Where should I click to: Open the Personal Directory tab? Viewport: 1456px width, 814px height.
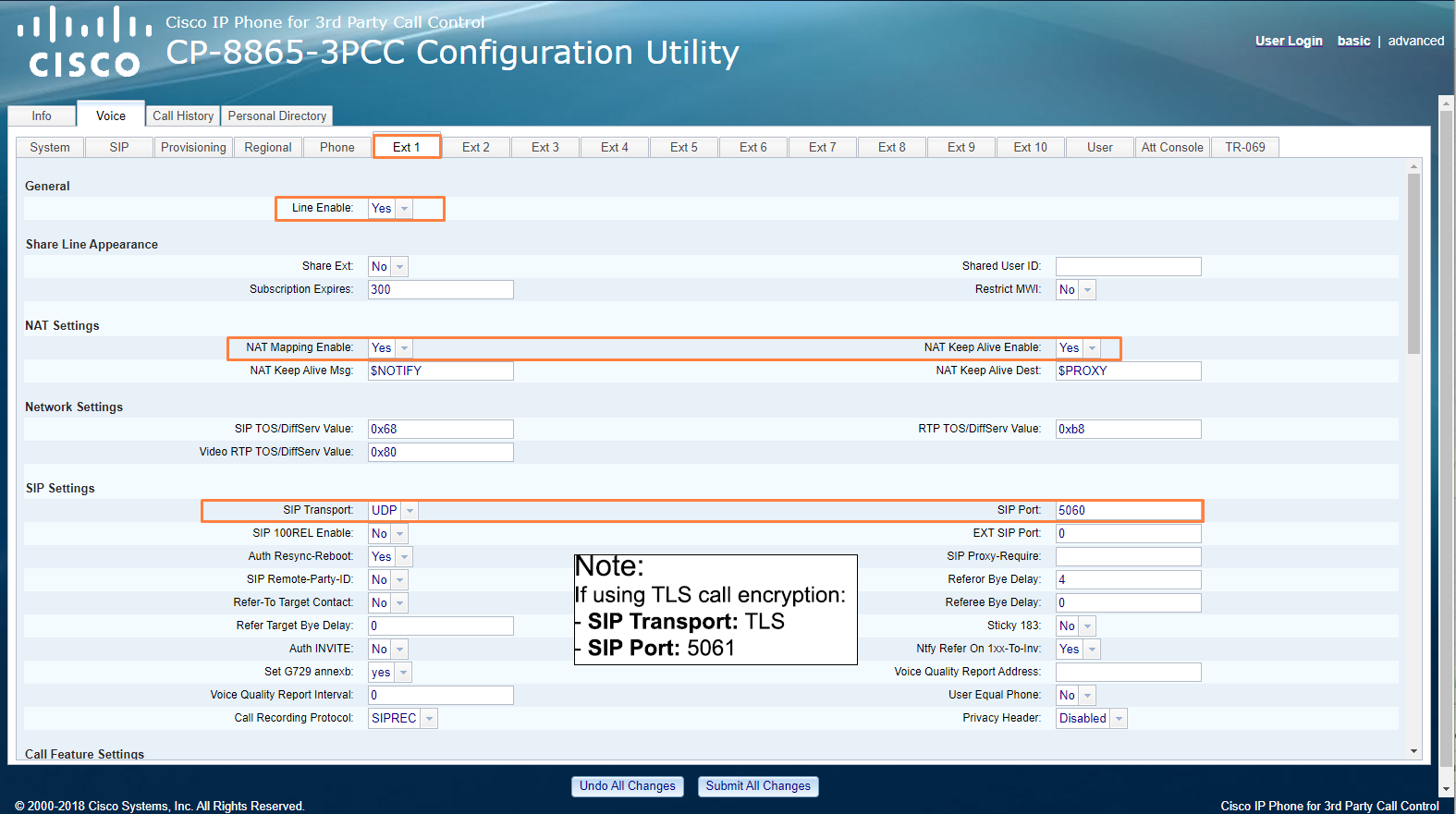pos(277,115)
